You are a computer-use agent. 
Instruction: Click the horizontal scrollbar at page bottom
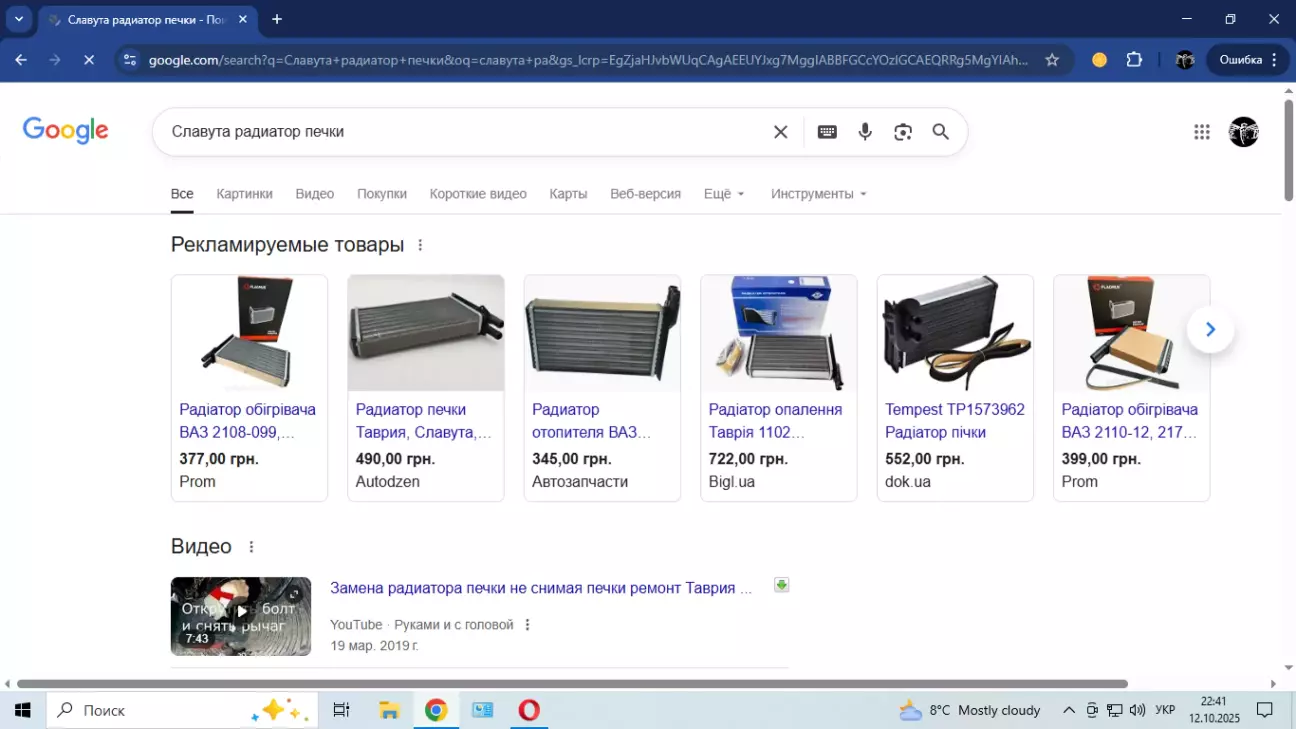[570, 684]
